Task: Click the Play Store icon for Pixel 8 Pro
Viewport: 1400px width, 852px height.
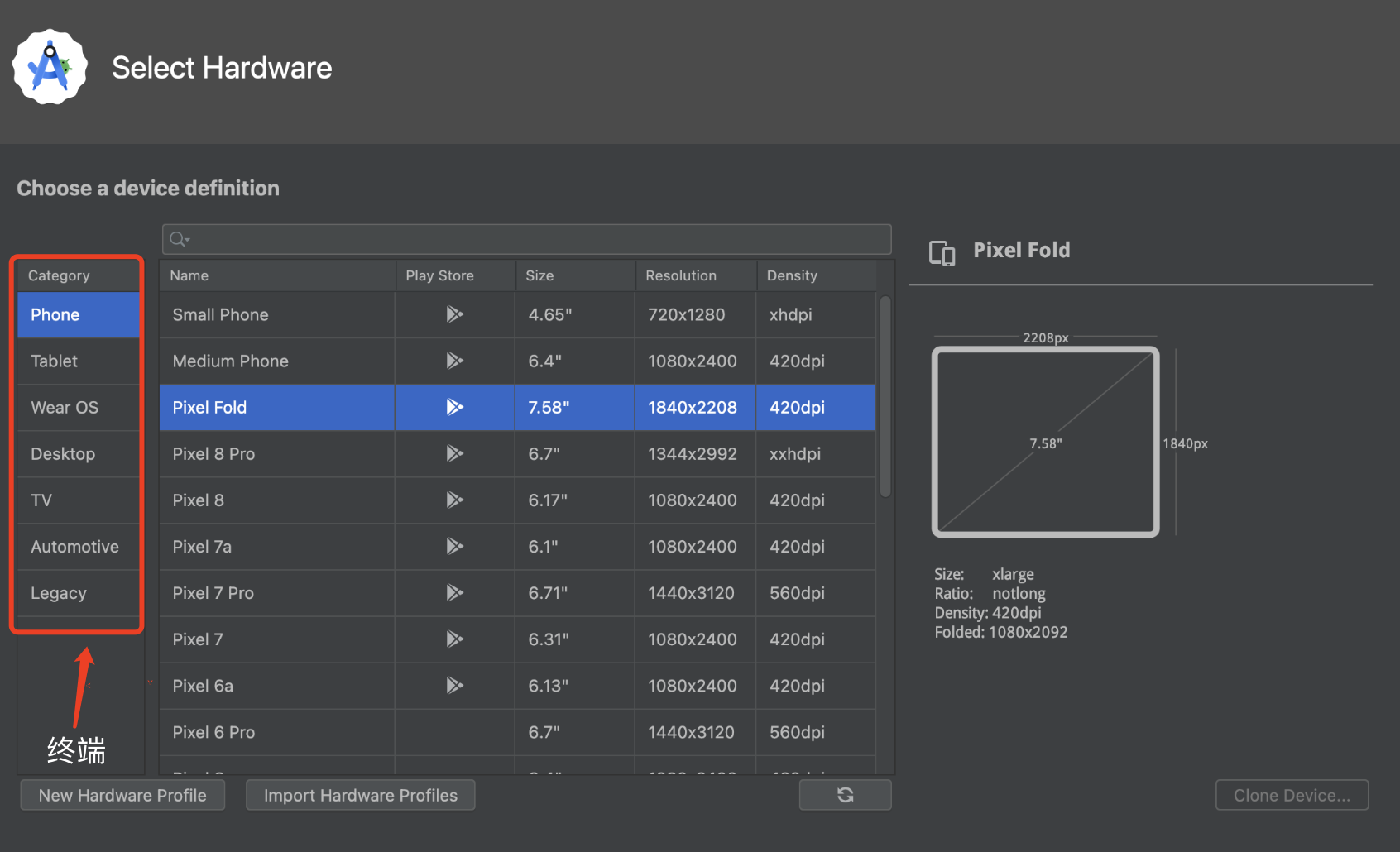Action: [454, 453]
